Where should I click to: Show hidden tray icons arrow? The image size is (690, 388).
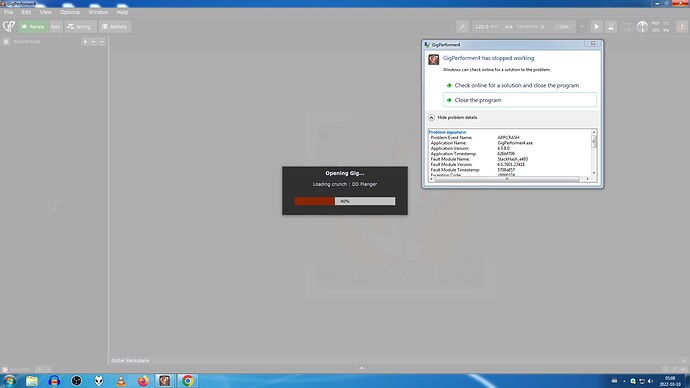click(x=624, y=381)
